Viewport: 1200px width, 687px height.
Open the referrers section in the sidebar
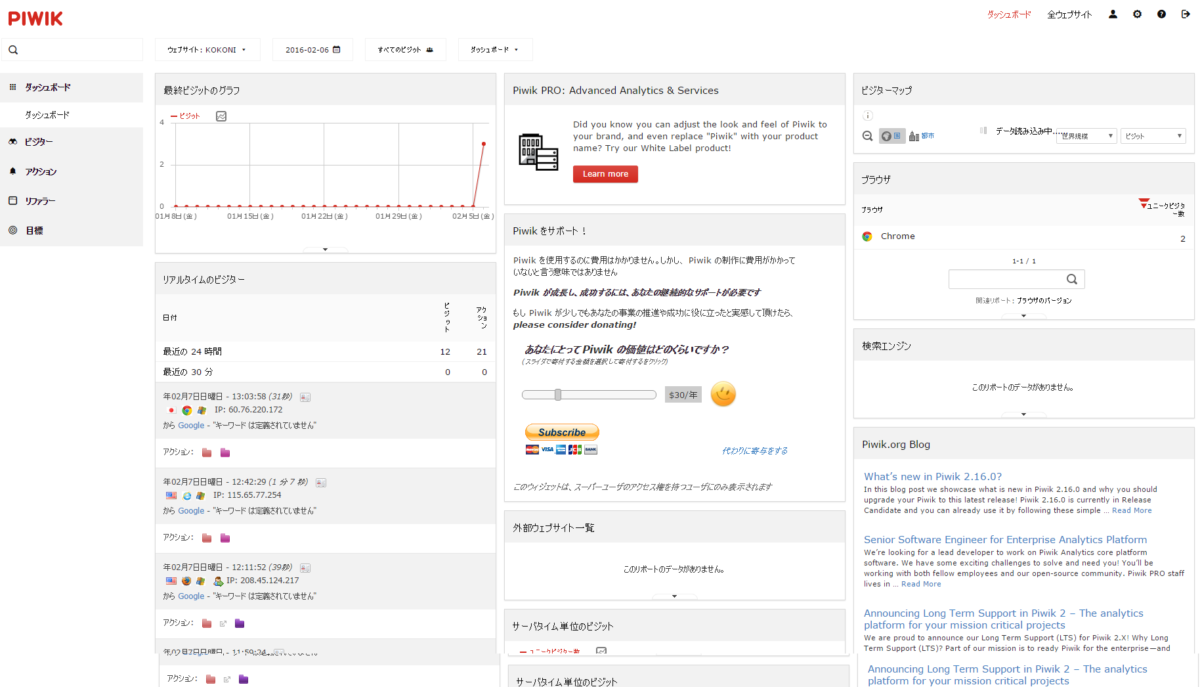(71, 201)
